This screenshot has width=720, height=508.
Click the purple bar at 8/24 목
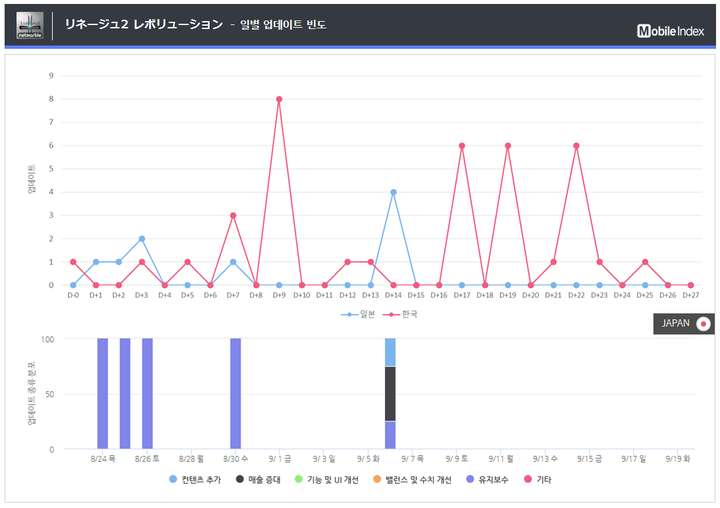[103, 394]
